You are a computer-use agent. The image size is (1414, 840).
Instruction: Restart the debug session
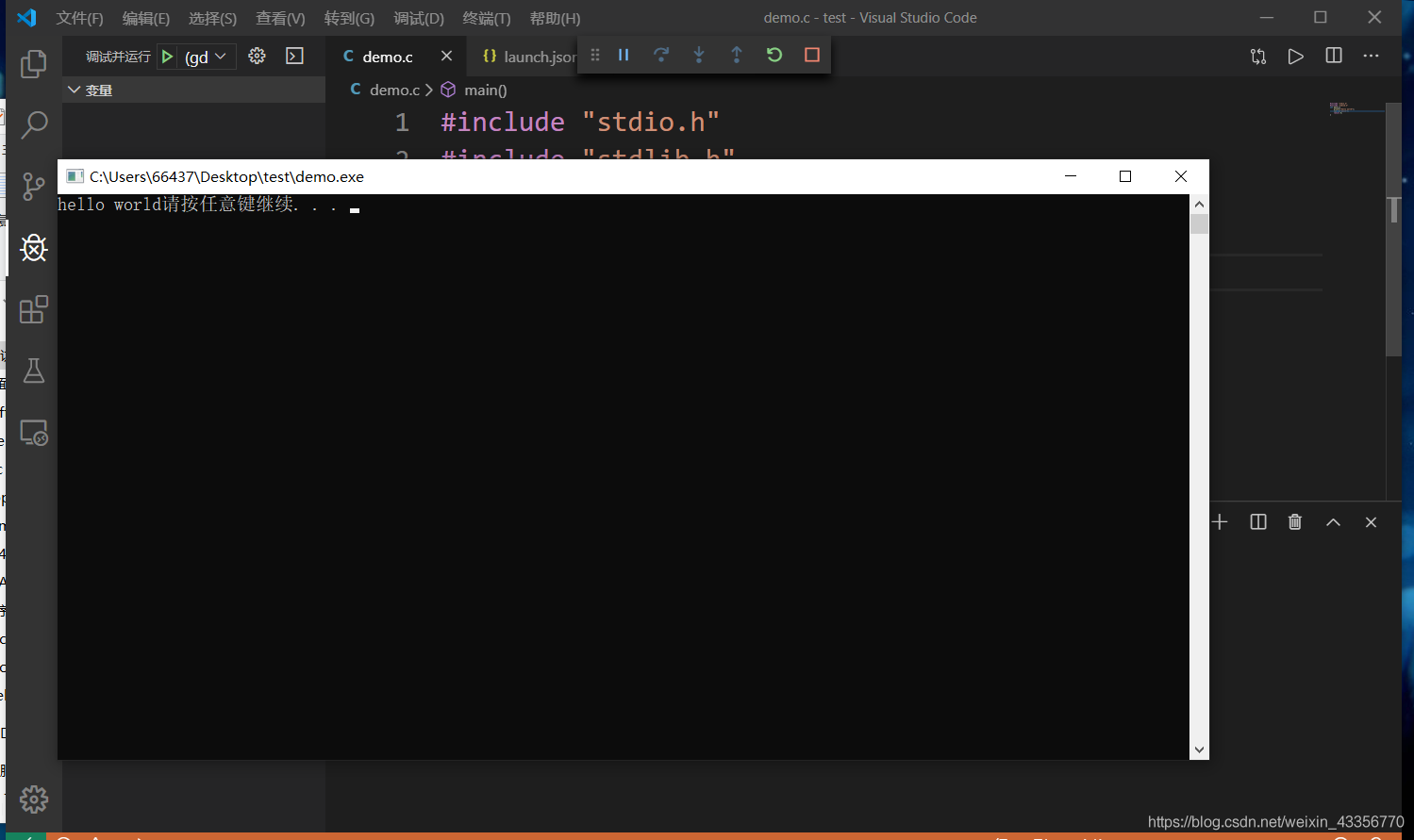coord(774,56)
